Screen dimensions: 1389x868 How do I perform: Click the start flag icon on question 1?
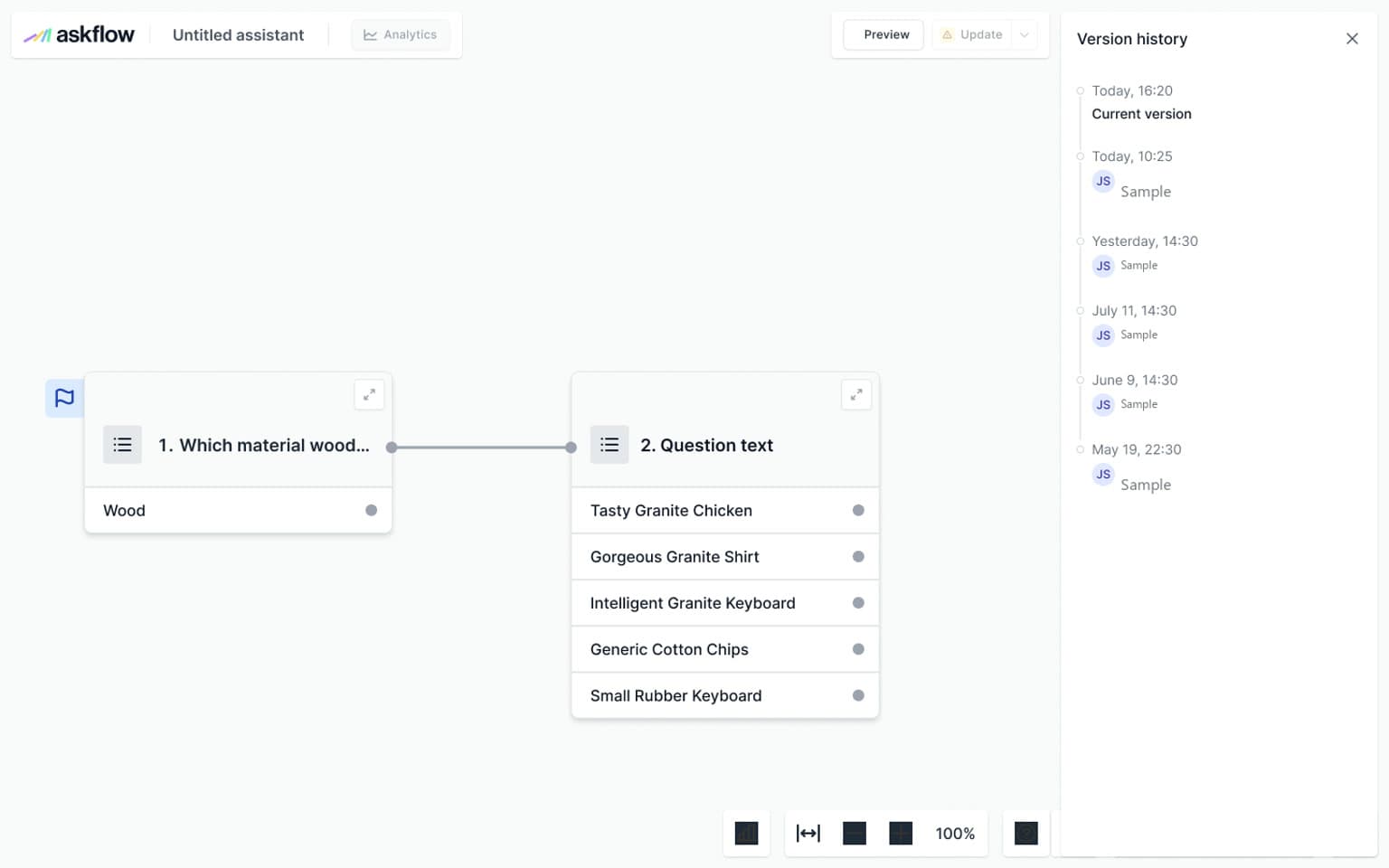pos(64,398)
